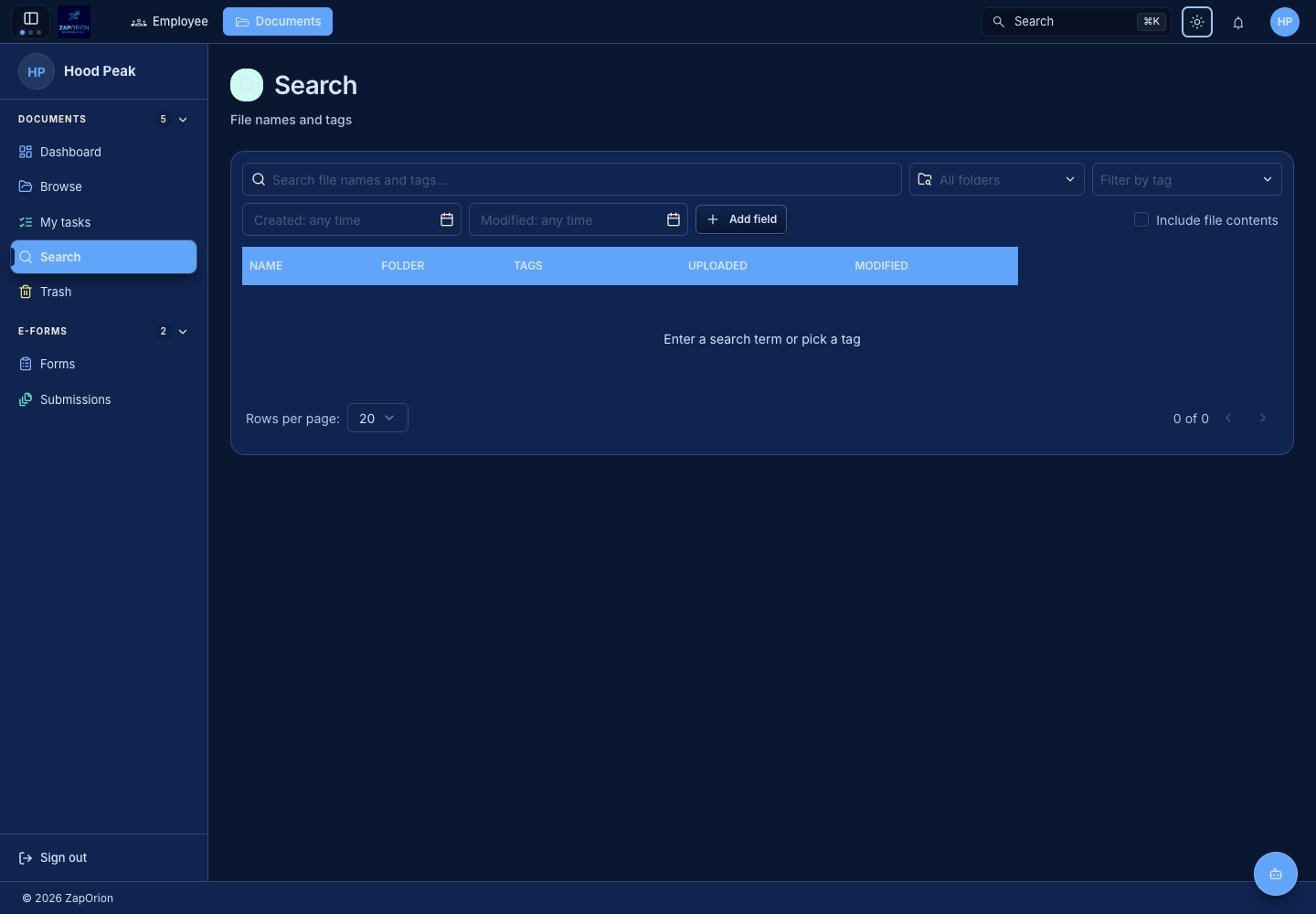1316x914 pixels.
Task: Toggle the sidebar panel icon
Action: click(x=30, y=18)
